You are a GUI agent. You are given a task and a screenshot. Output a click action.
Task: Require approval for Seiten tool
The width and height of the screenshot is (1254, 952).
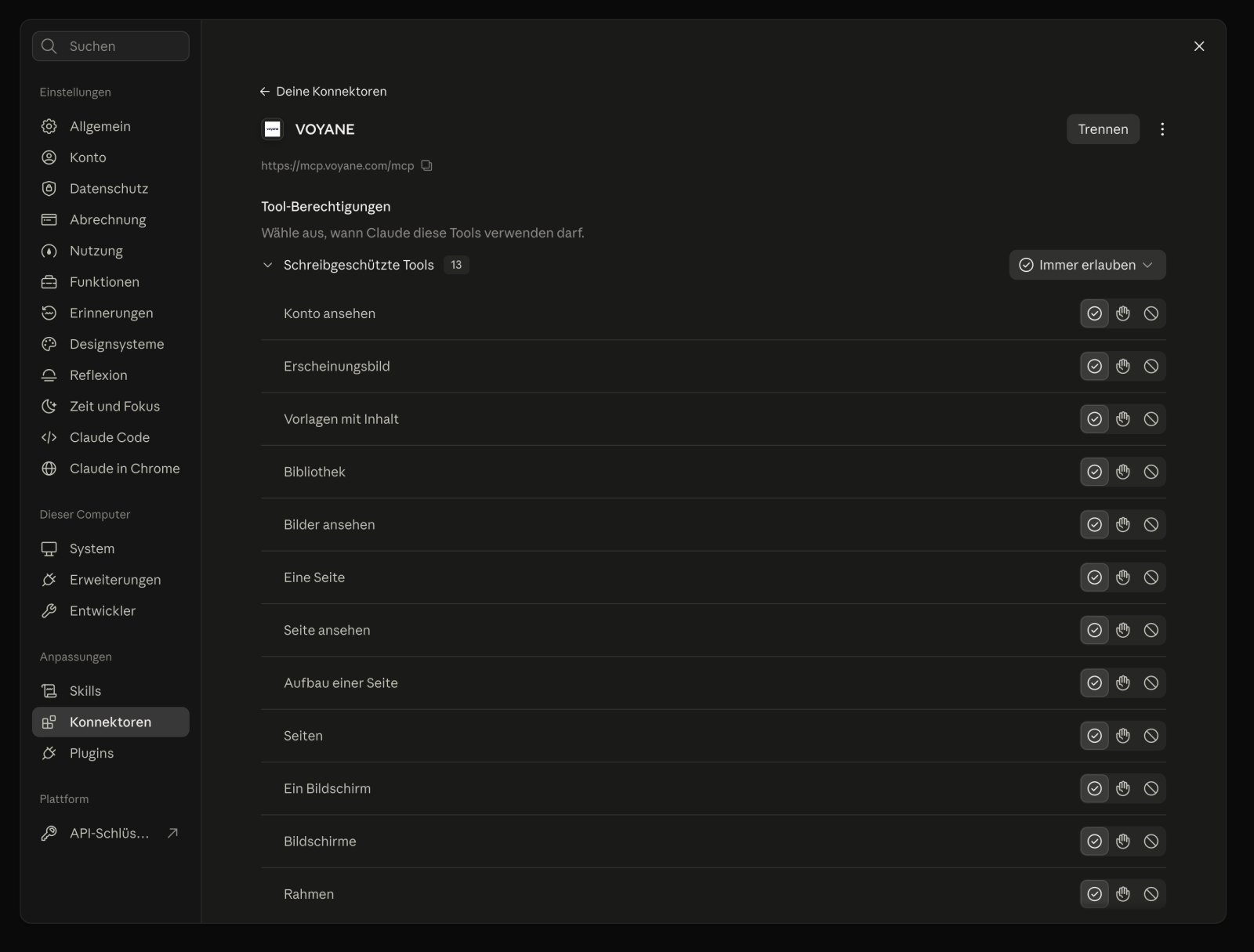pyautogui.click(x=1123, y=736)
